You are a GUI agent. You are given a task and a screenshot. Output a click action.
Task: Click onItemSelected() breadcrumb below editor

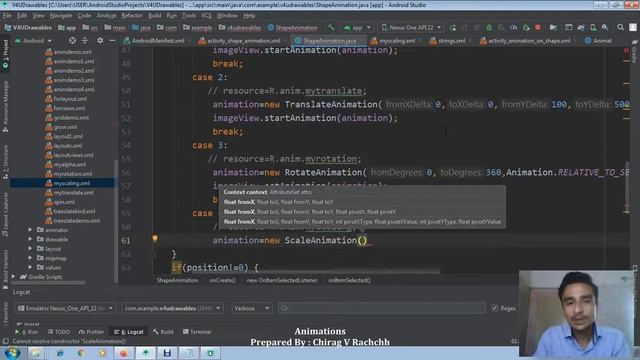point(349,280)
